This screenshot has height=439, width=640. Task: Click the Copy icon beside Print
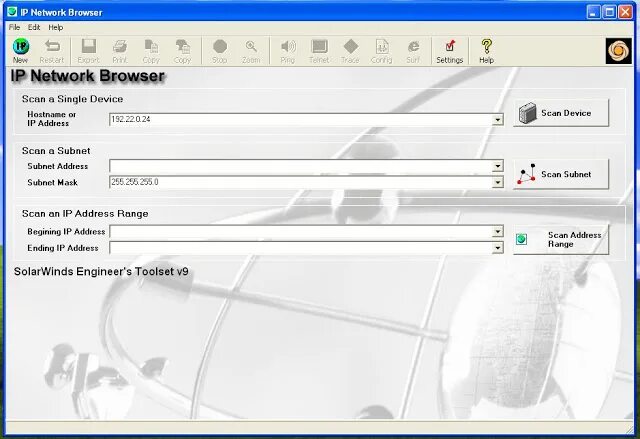click(151, 51)
